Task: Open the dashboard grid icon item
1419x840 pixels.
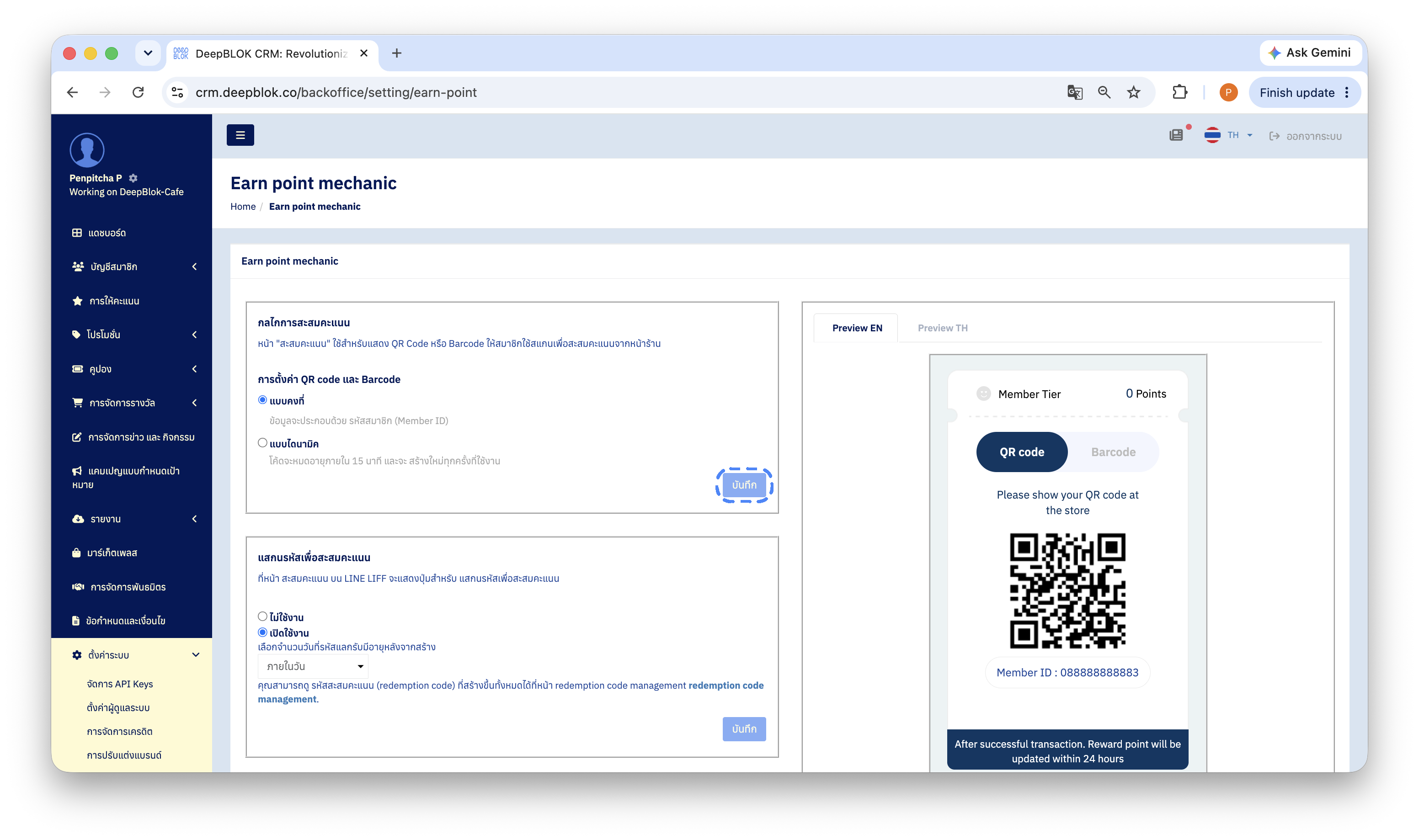Action: click(x=77, y=233)
